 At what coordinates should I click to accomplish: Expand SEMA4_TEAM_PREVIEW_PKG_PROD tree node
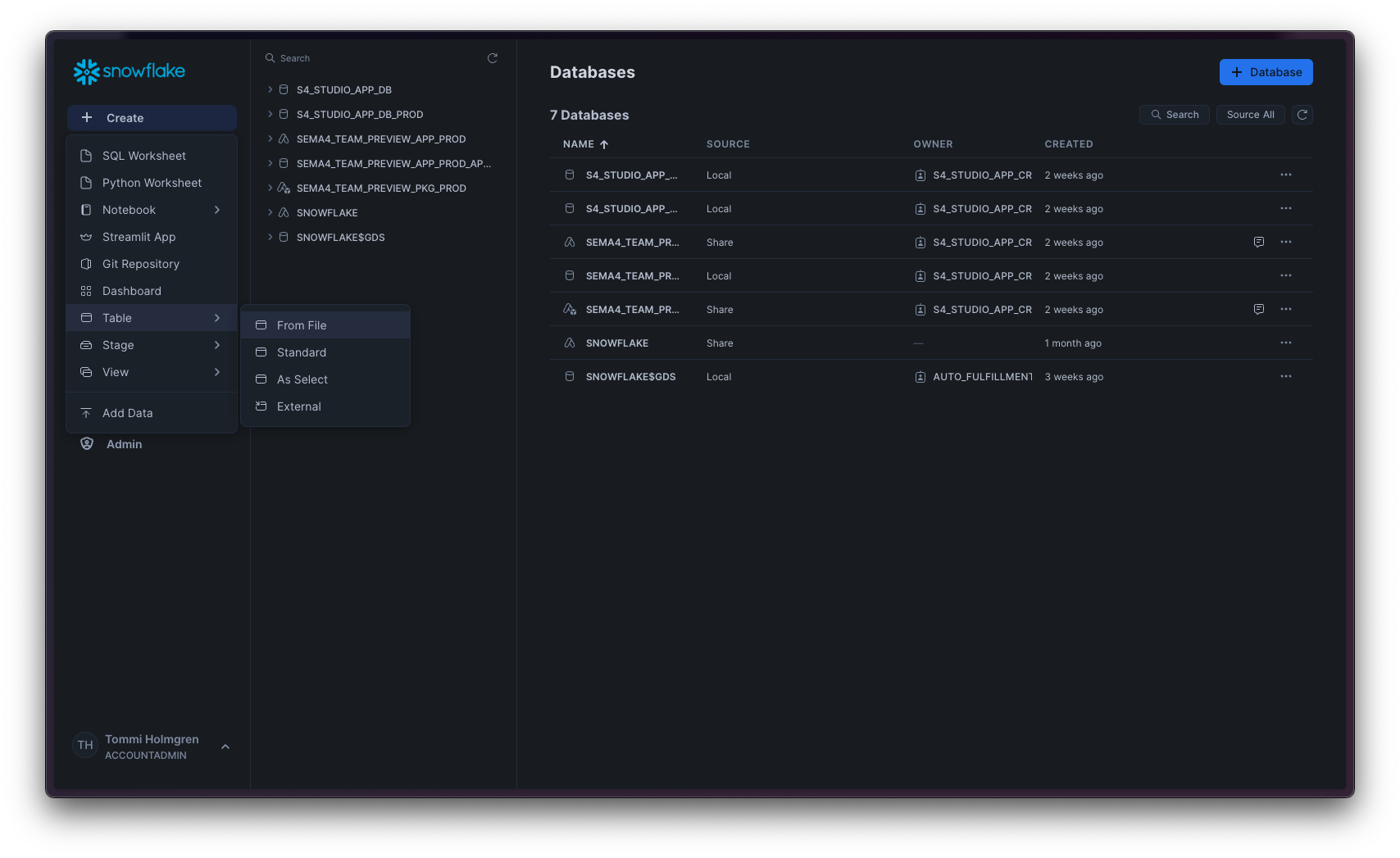[270, 188]
